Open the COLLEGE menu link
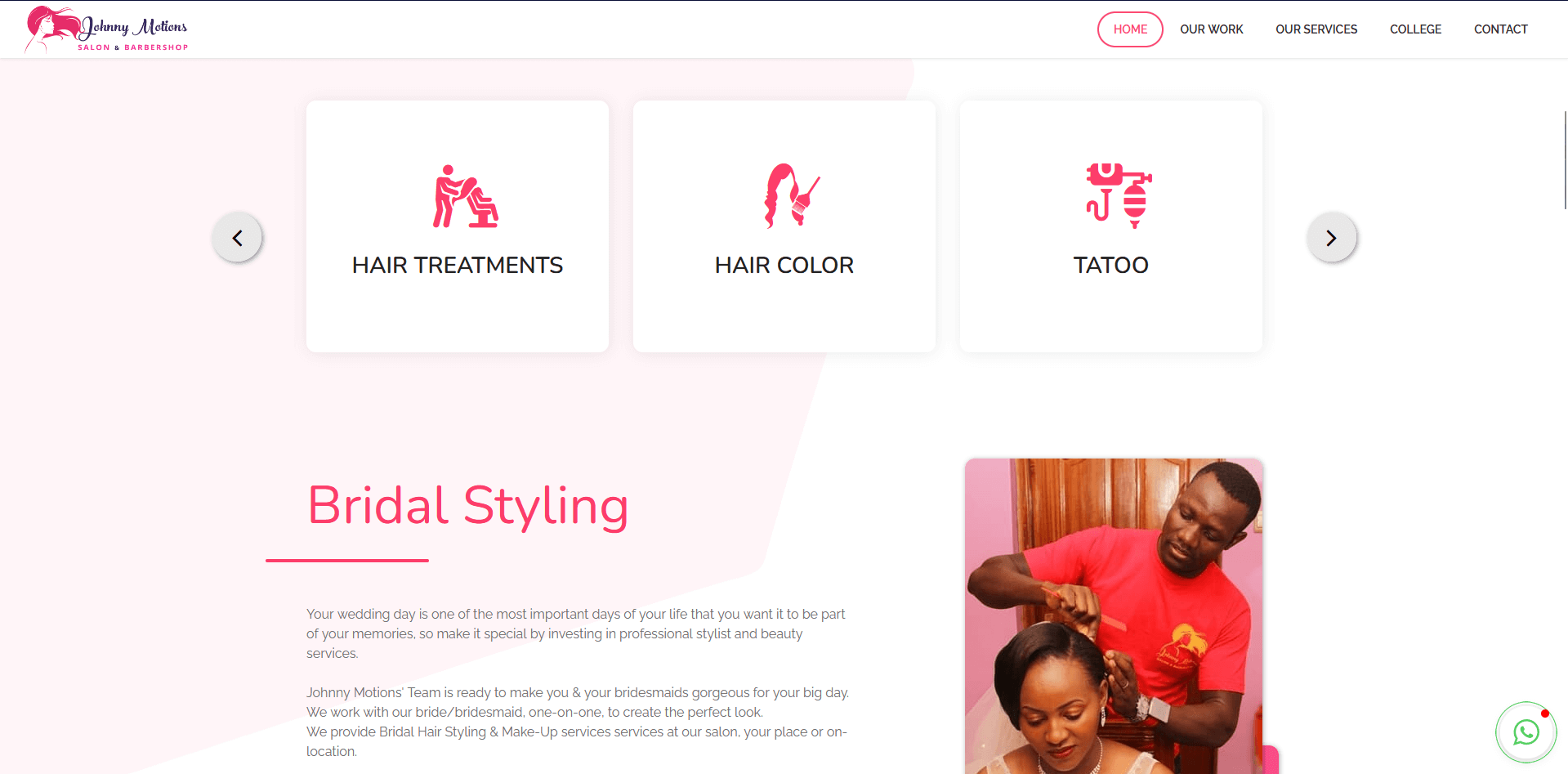 [1415, 29]
